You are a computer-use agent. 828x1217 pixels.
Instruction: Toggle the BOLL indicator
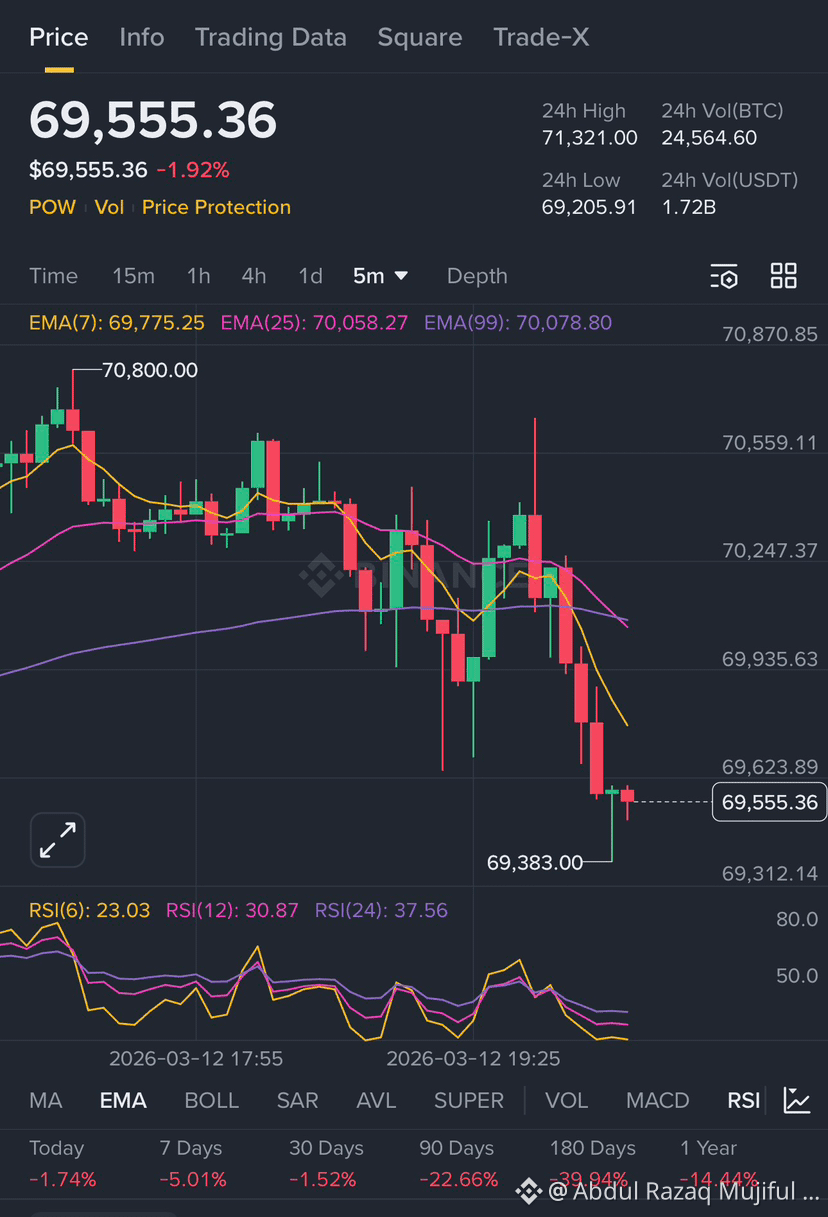point(212,1100)
